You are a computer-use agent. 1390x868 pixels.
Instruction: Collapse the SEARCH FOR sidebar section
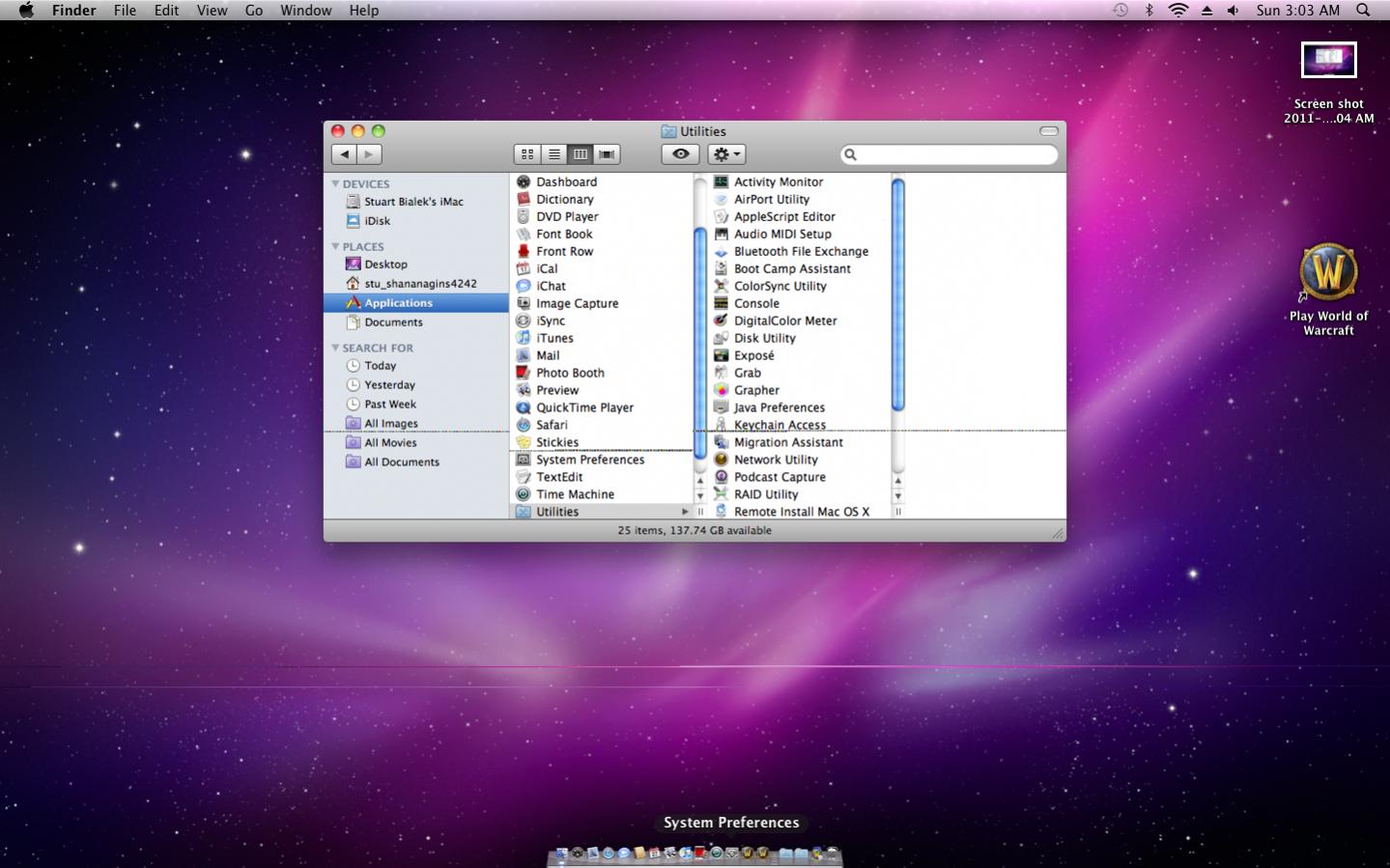335,348
